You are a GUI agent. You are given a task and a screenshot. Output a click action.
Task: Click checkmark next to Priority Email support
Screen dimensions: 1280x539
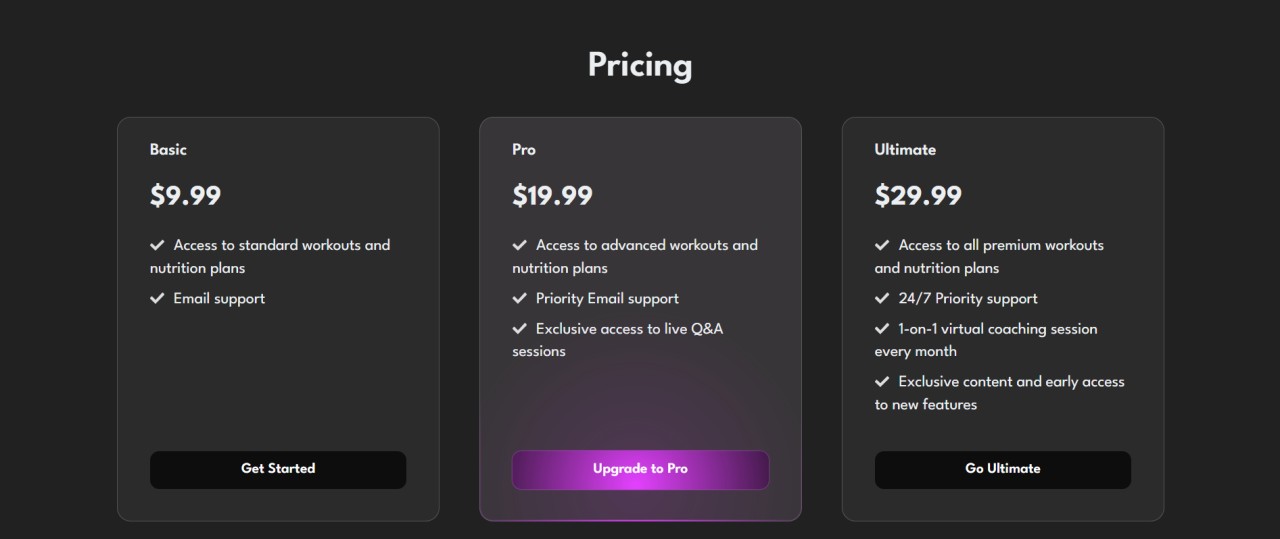(519, 298)
